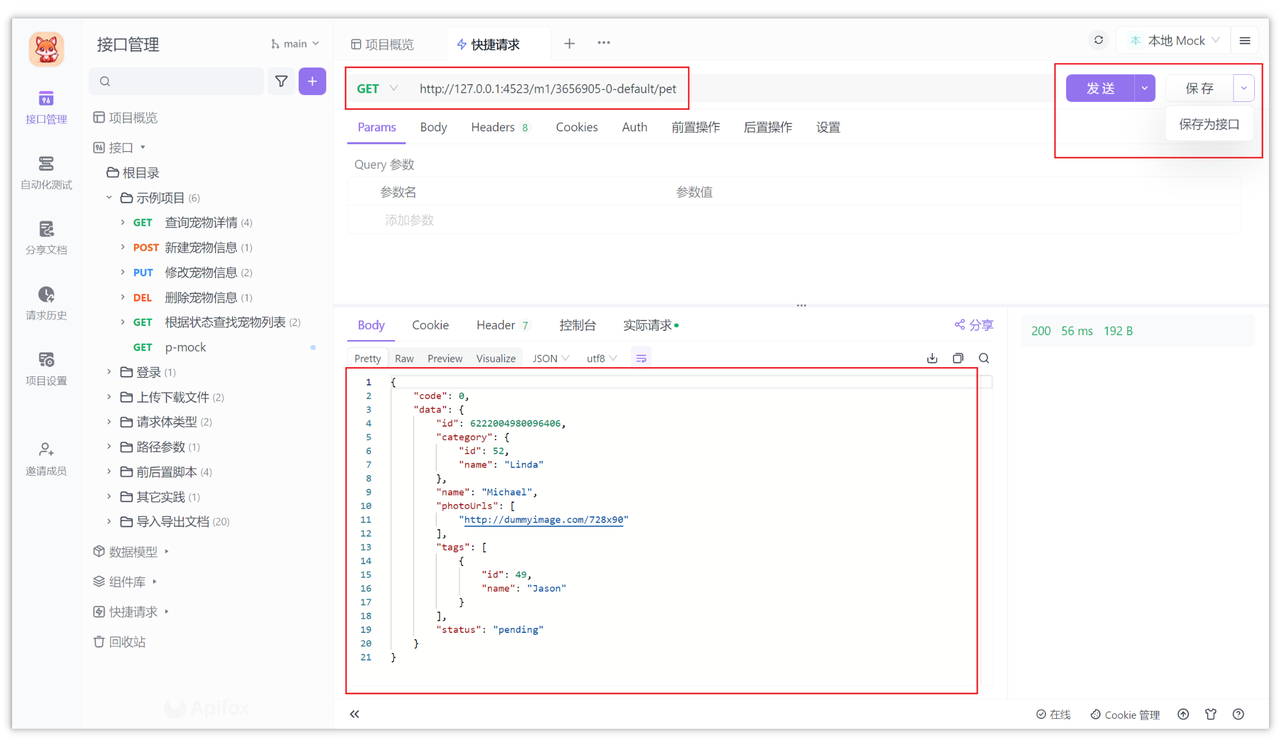Switch response view to Visualize

pyautogui.click(x=496, y=358)
